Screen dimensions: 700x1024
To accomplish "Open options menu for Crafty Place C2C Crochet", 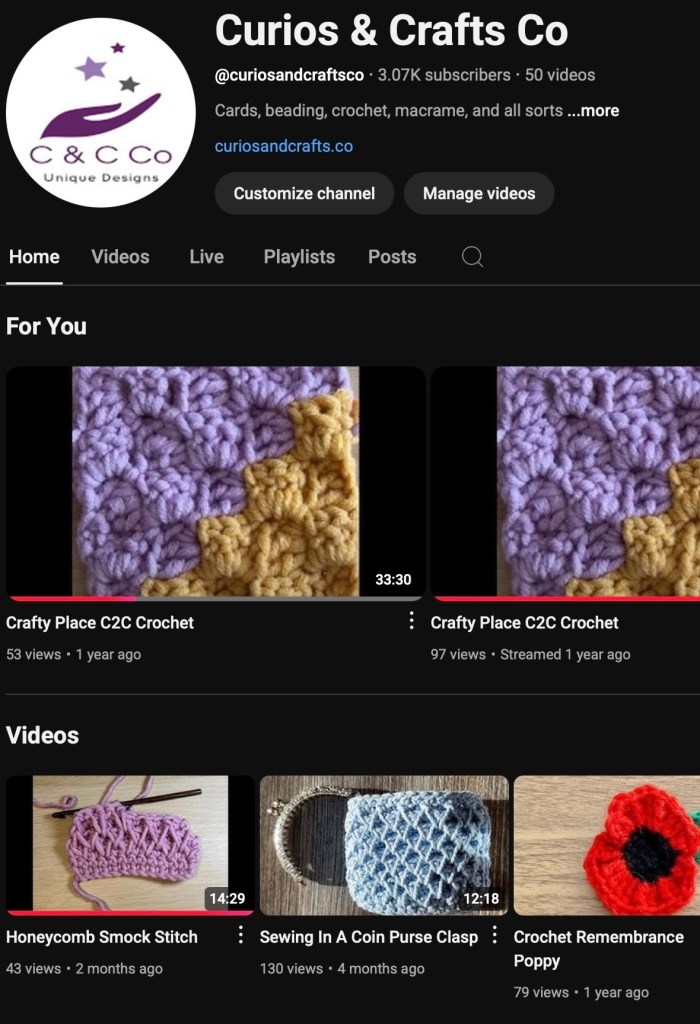I will pyautogui.click(x=411, y=621).
